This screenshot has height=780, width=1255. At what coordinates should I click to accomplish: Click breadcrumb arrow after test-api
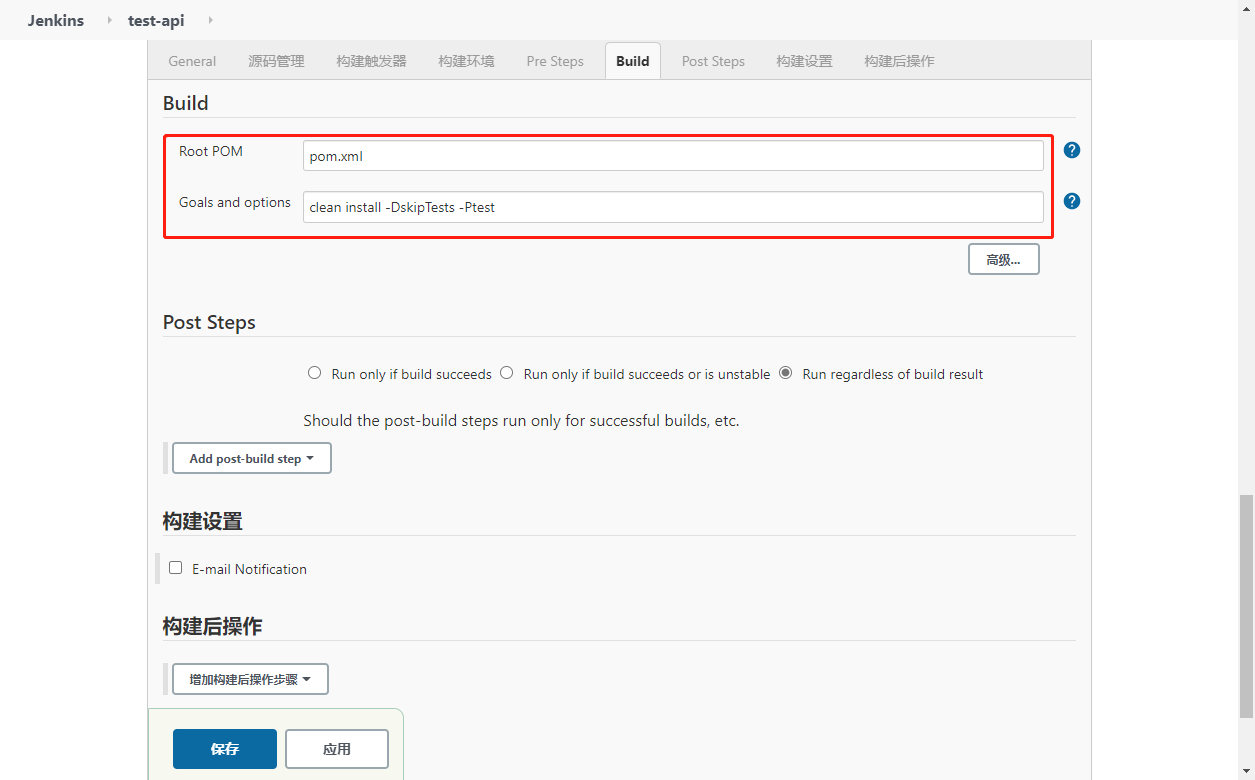(x=210, y=20)
